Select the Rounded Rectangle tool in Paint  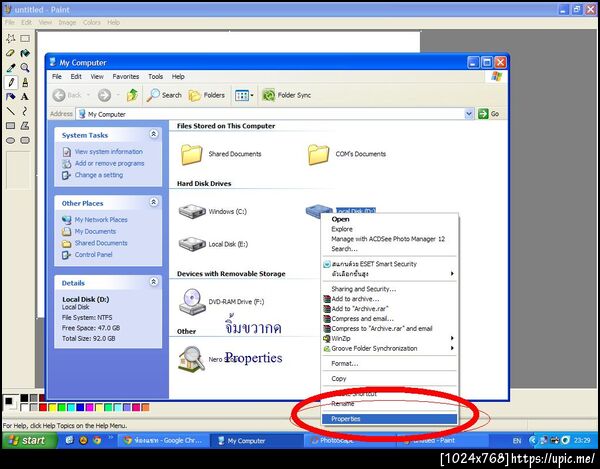tap(25, 140)
